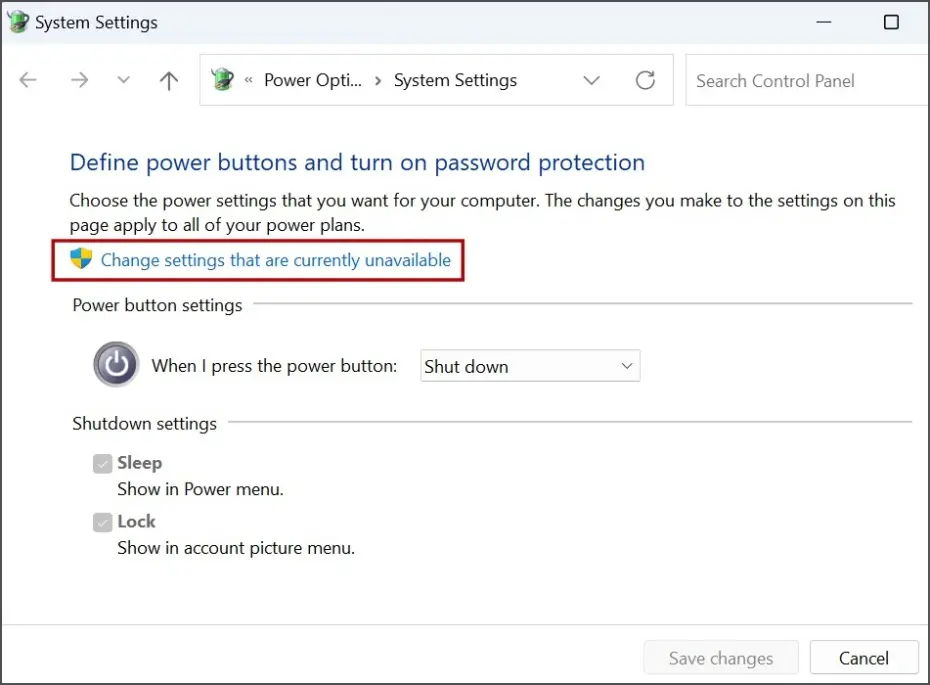
Task: Toggle the Lock checkbox
Action: pos(102,522)
